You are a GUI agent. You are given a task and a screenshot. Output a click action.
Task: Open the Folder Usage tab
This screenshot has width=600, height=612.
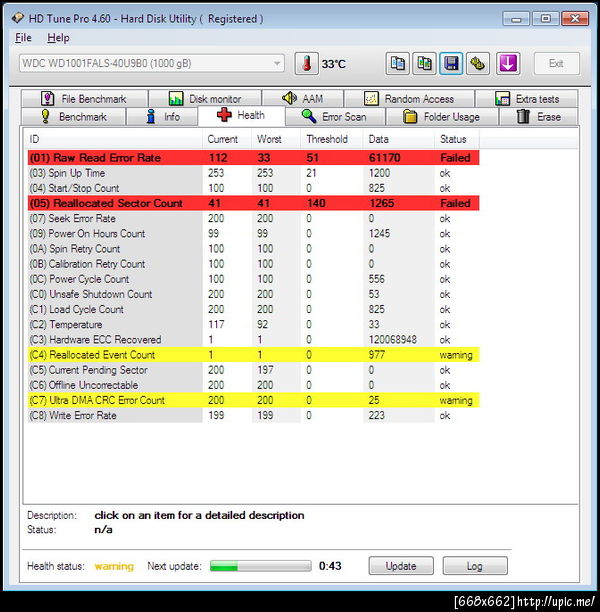coord(442,117)
